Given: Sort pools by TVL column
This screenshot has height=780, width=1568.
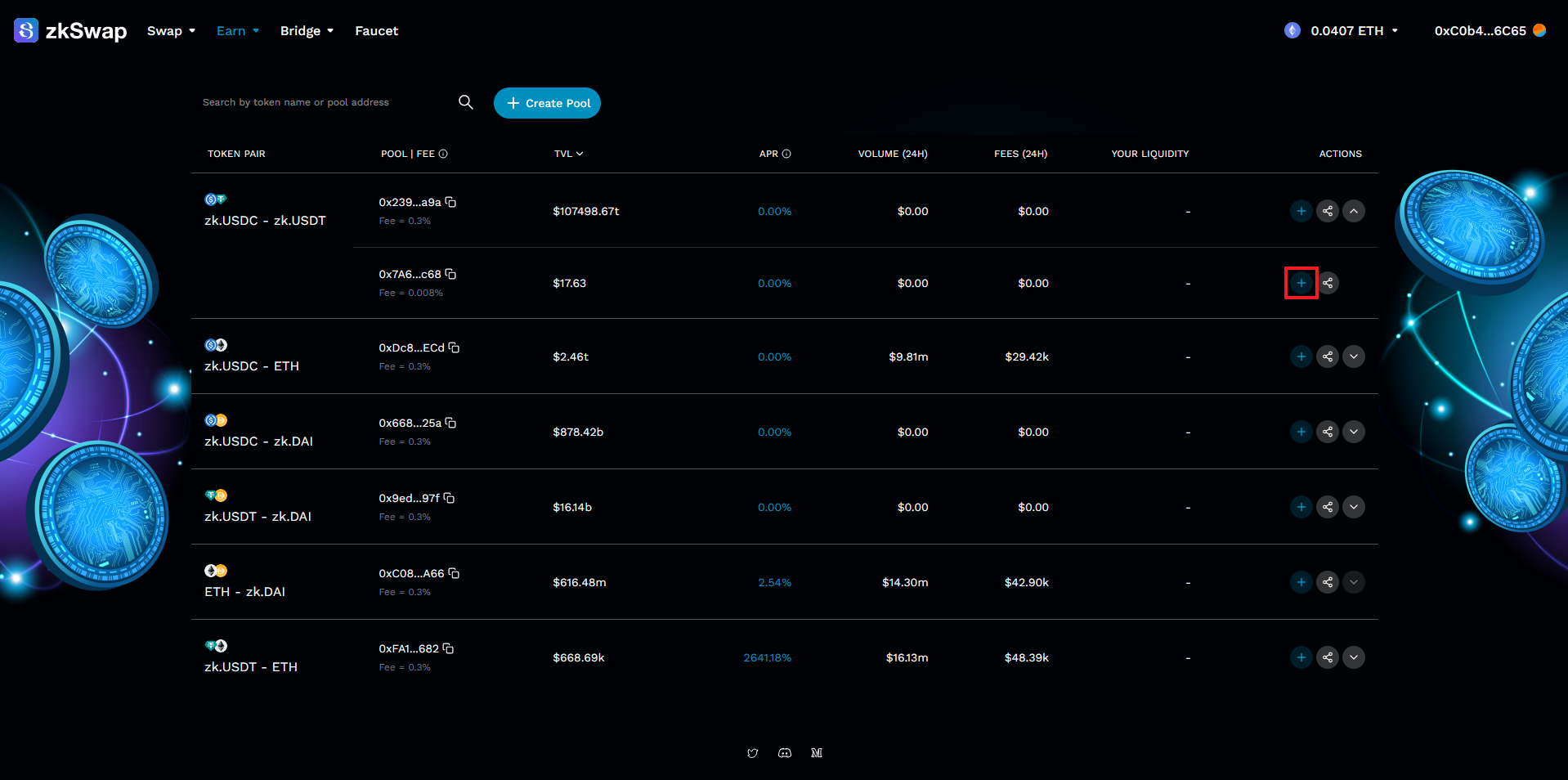Looking at the screenshot, I should tap(568, 154).
